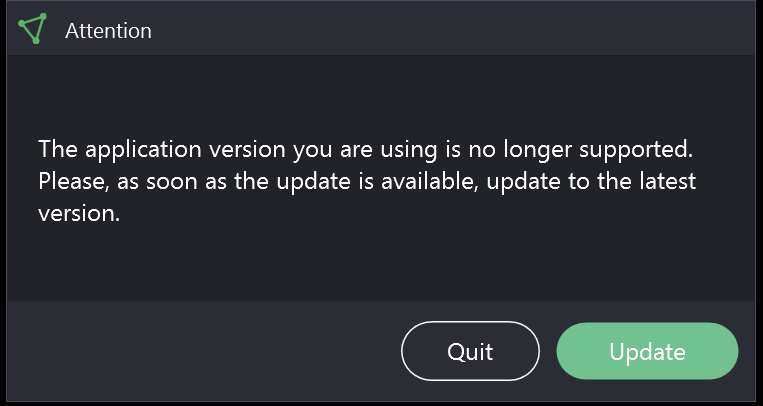Image resolution: width=763 pixels, height=406 pixels.
Task: Click the Attention dialog title text
Action: 108,31
